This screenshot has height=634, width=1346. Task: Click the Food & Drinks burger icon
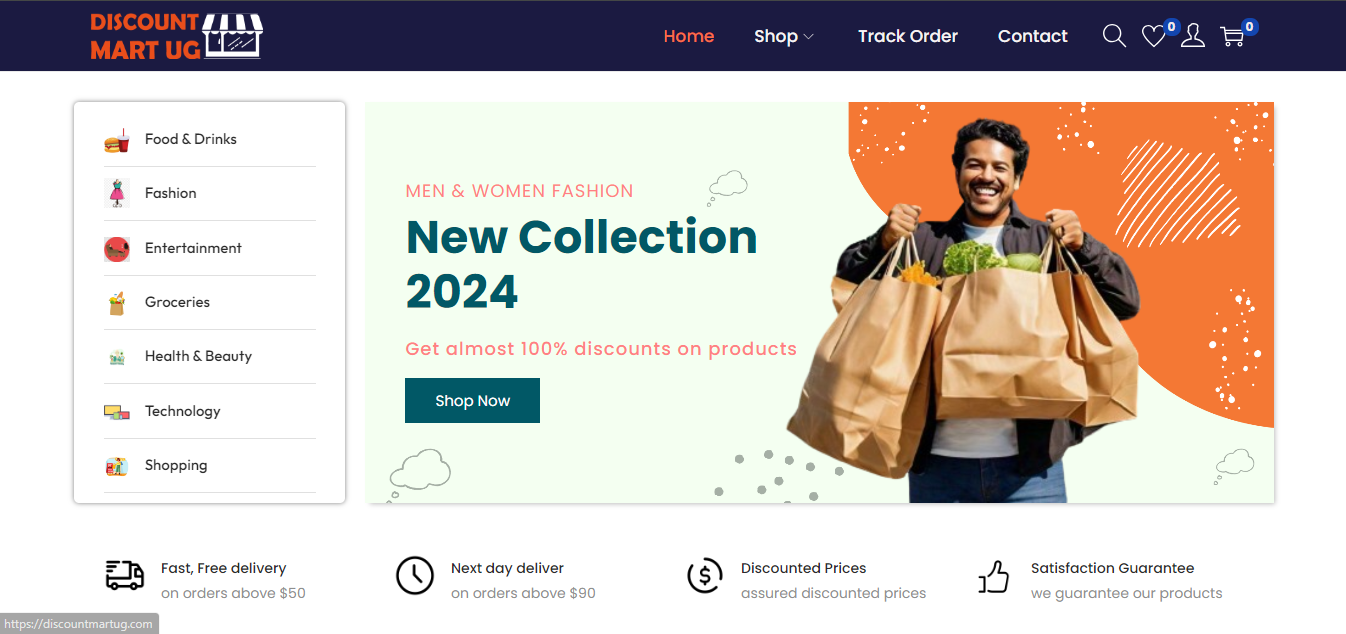[x=117, y=140]
